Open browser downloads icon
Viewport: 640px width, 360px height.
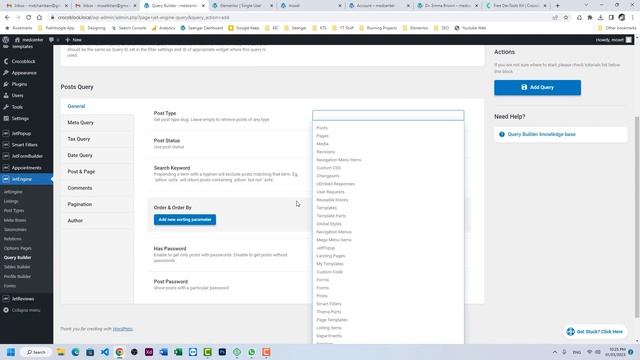[600, 18]
